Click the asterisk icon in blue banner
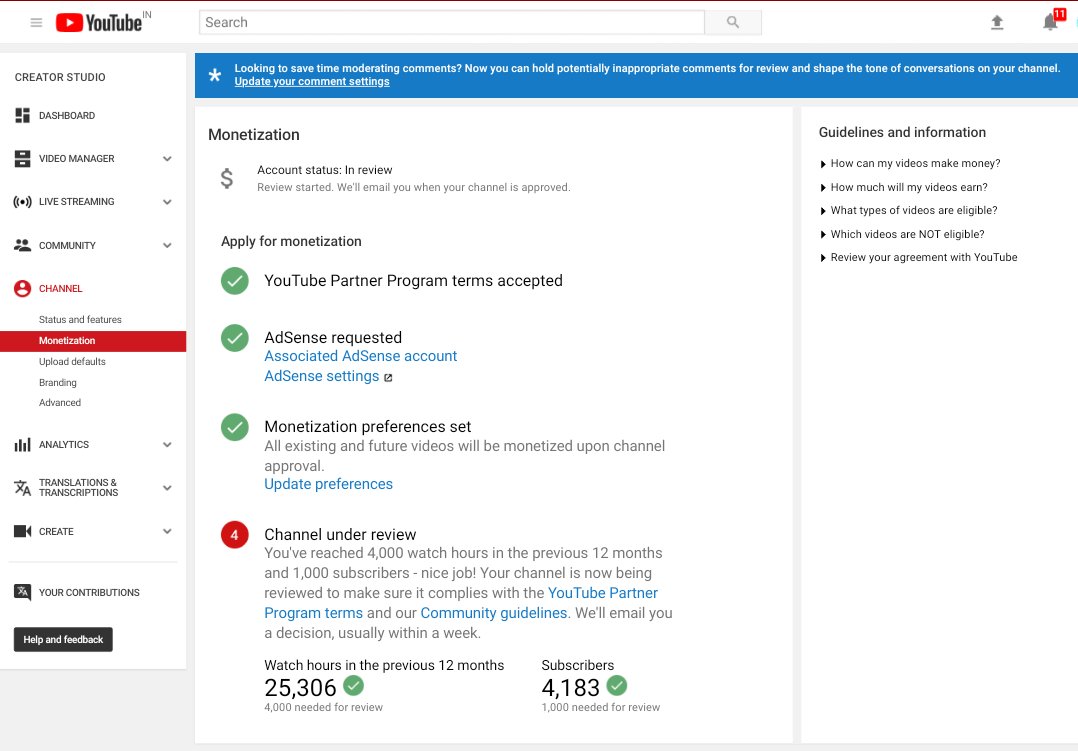Viewport: 1078px width, 751px height. pyautogui.click(x=215, y=75)
